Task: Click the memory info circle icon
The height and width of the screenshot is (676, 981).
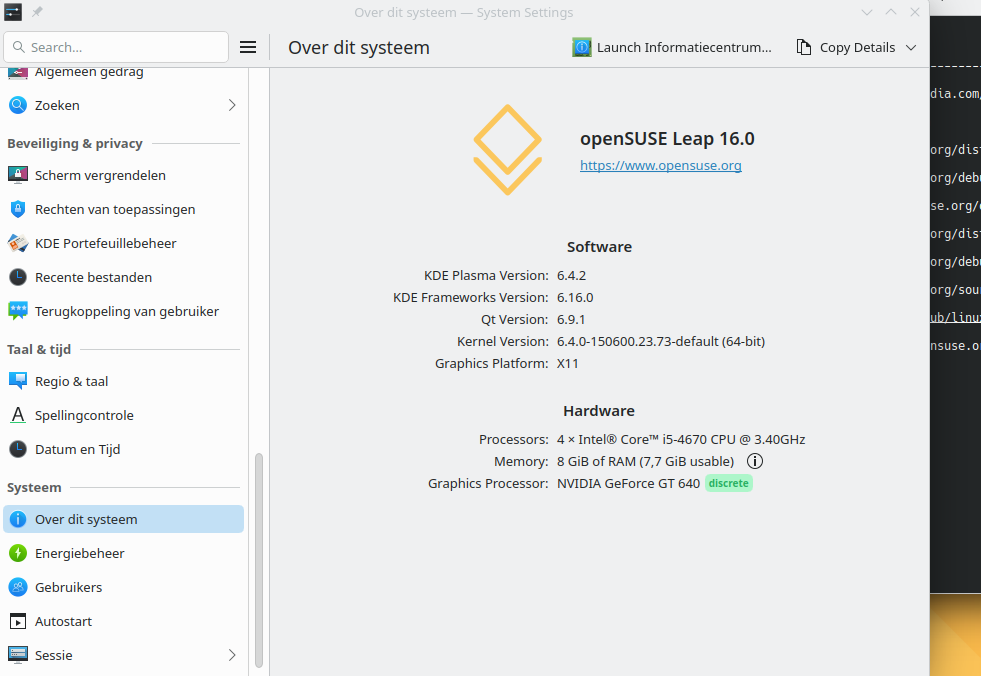Action: 755,461
